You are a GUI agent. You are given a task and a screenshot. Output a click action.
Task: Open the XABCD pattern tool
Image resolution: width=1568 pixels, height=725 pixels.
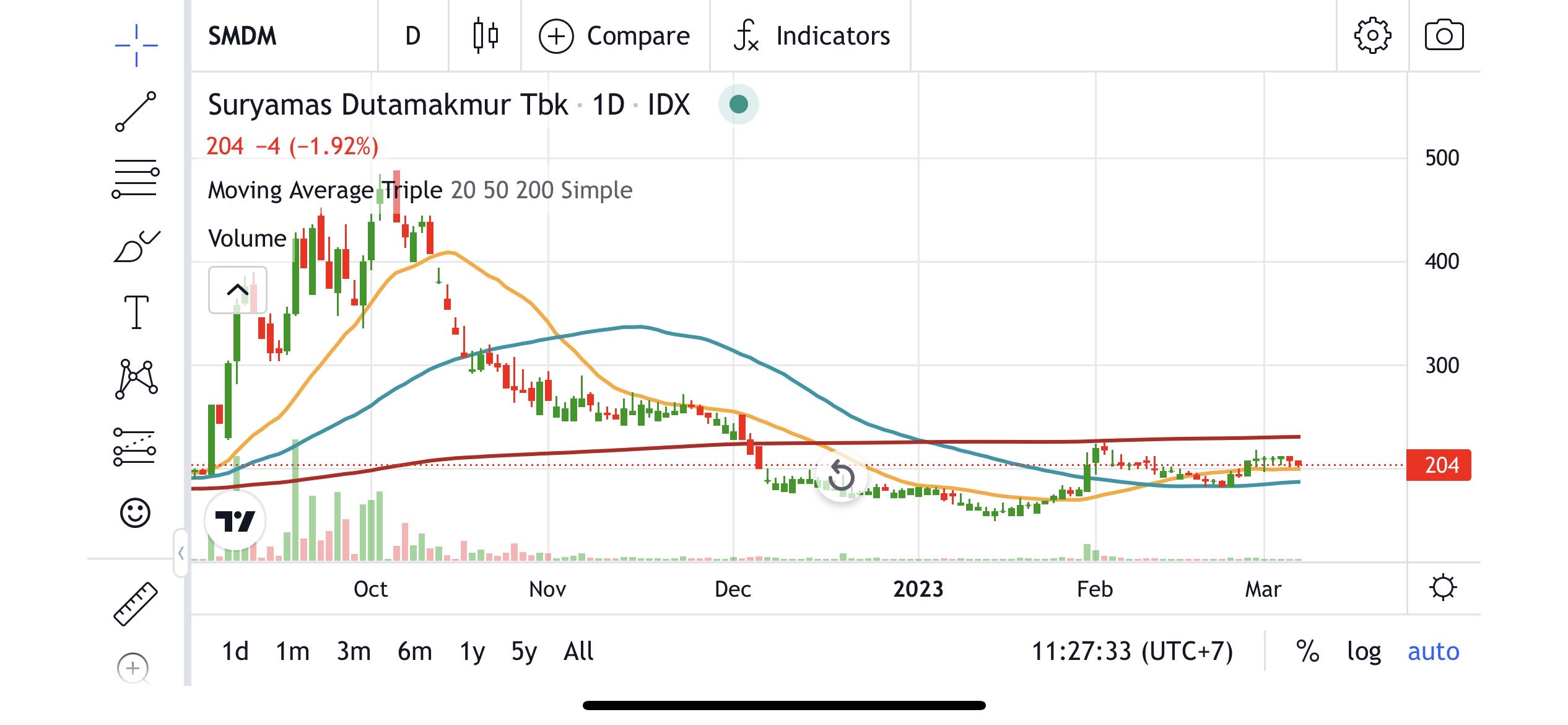(136, 379)
